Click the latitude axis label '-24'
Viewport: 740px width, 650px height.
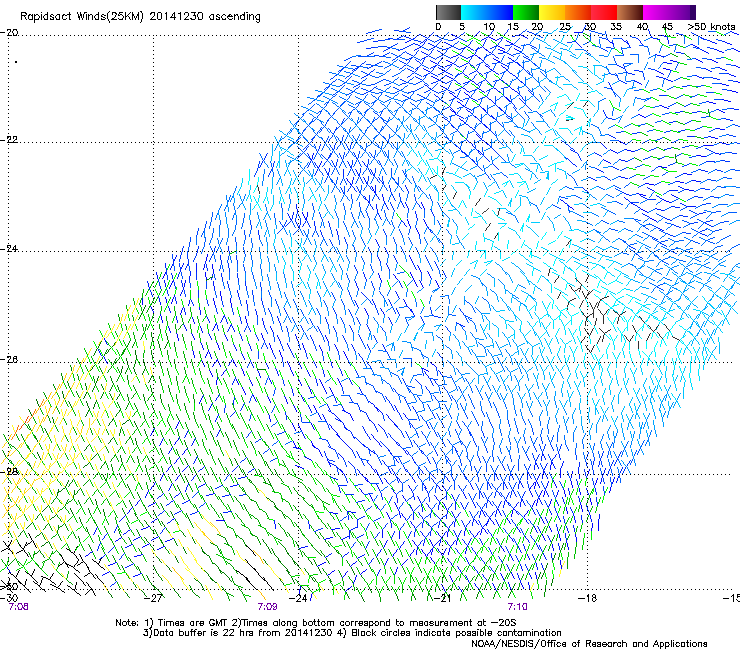pyautogui.click(x=9, y=248)
